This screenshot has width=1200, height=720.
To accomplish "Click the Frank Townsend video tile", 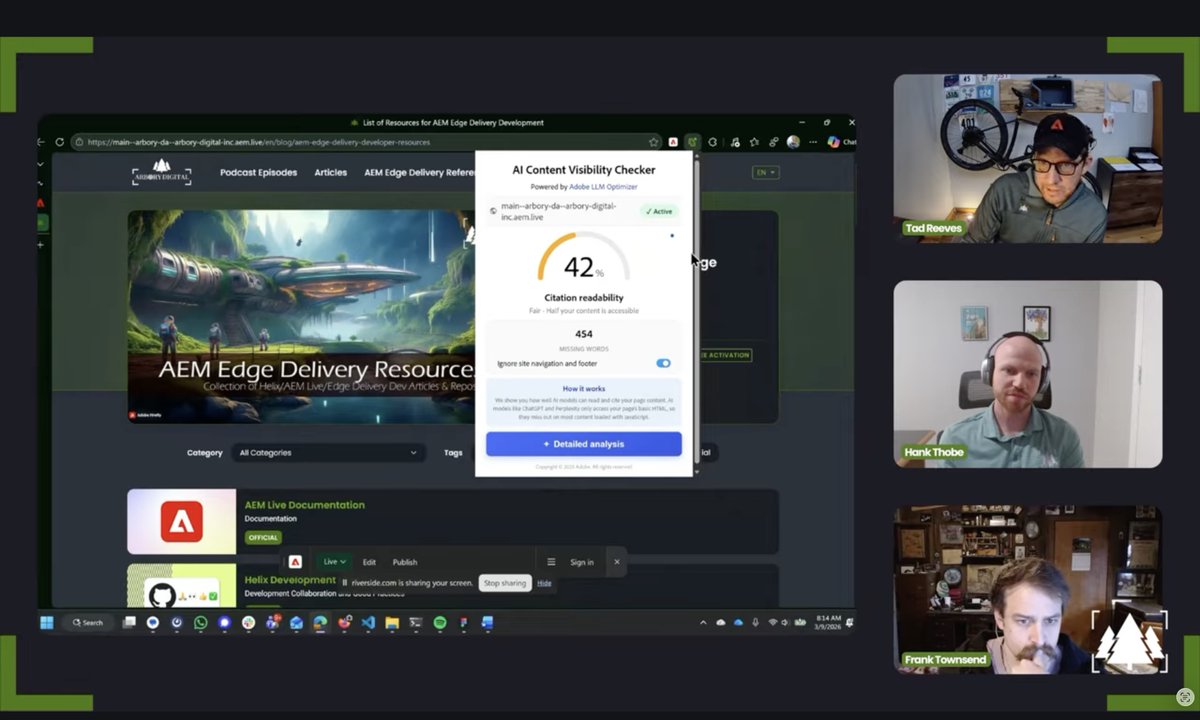I will [1028, 589].
